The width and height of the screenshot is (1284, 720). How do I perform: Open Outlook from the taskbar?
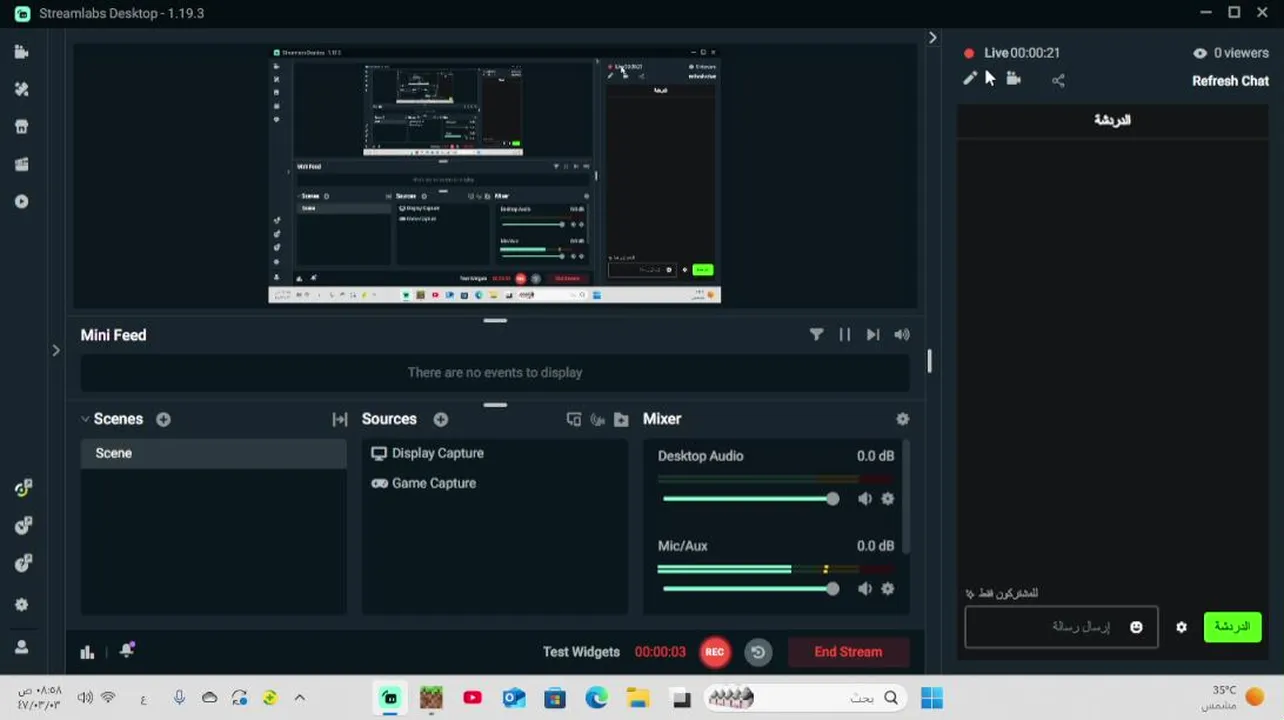coord(514,698)
